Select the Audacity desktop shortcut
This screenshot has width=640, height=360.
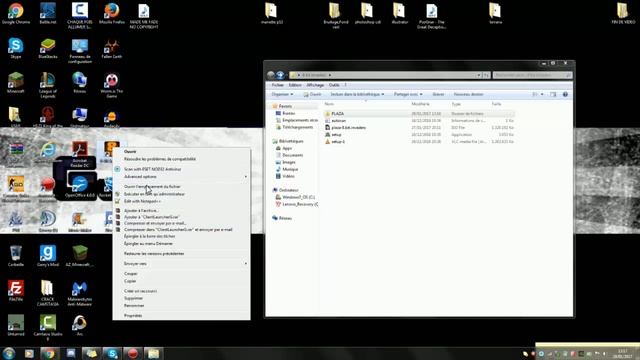click(x=111, y=119)
